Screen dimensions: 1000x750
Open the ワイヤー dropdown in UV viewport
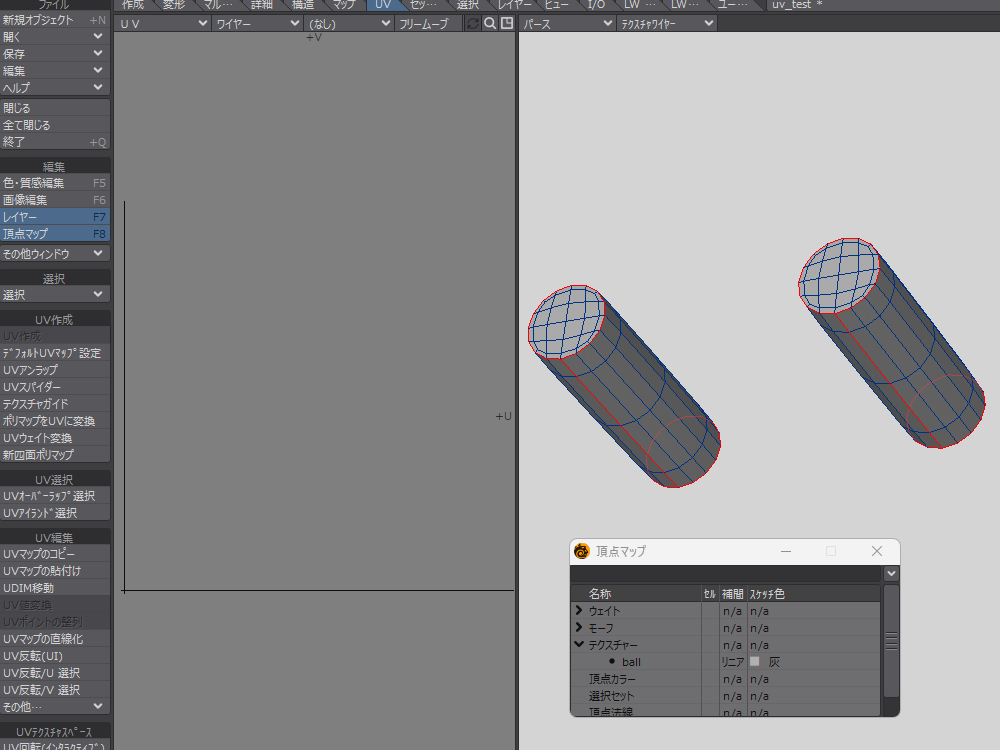[x=256, y=23]
